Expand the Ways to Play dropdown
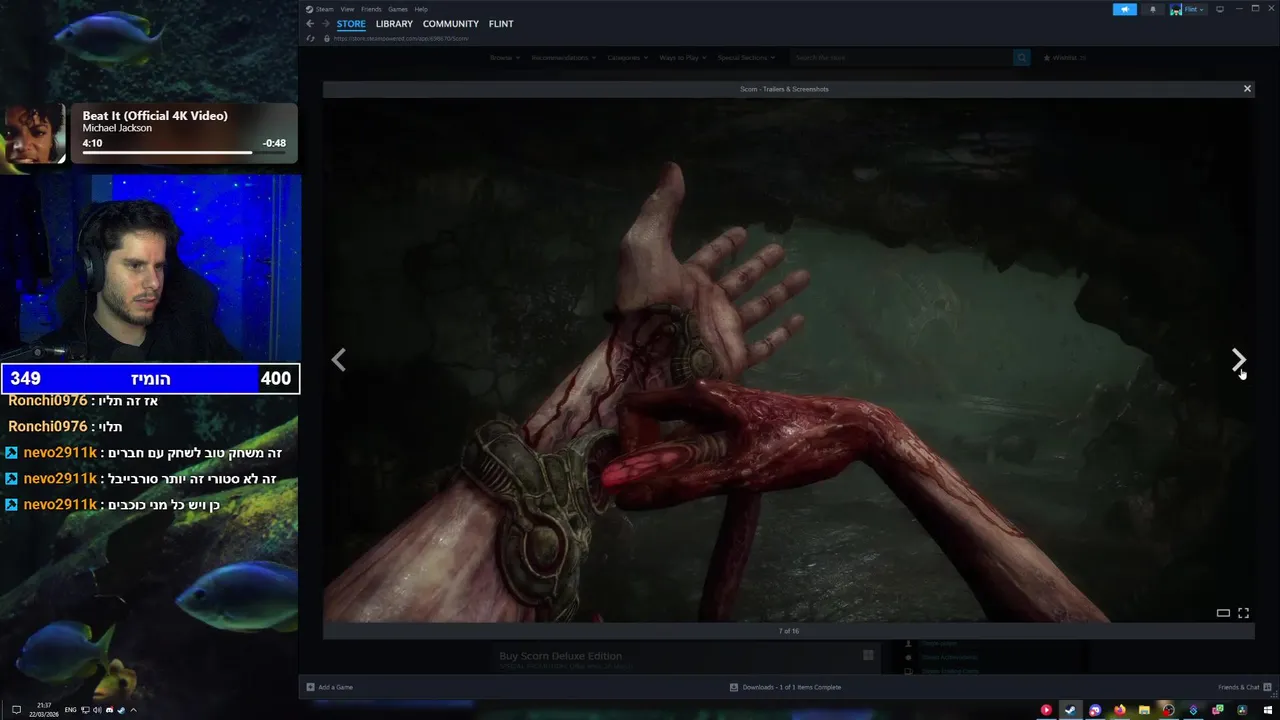This screenshot has height=720, width=1280. pos(682,58)
